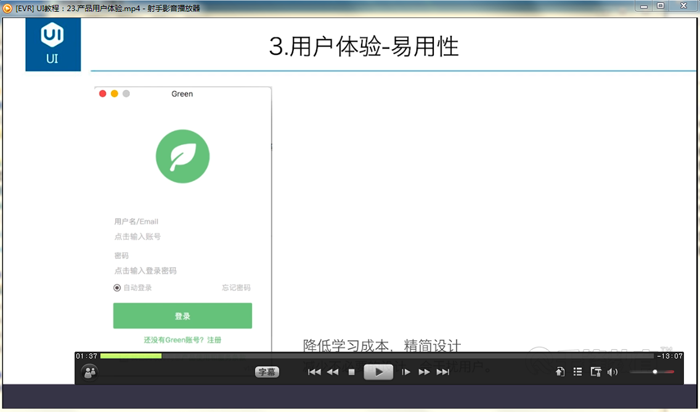
Task: Click the 忘记密码 link
Action: [x=236, y=288]
